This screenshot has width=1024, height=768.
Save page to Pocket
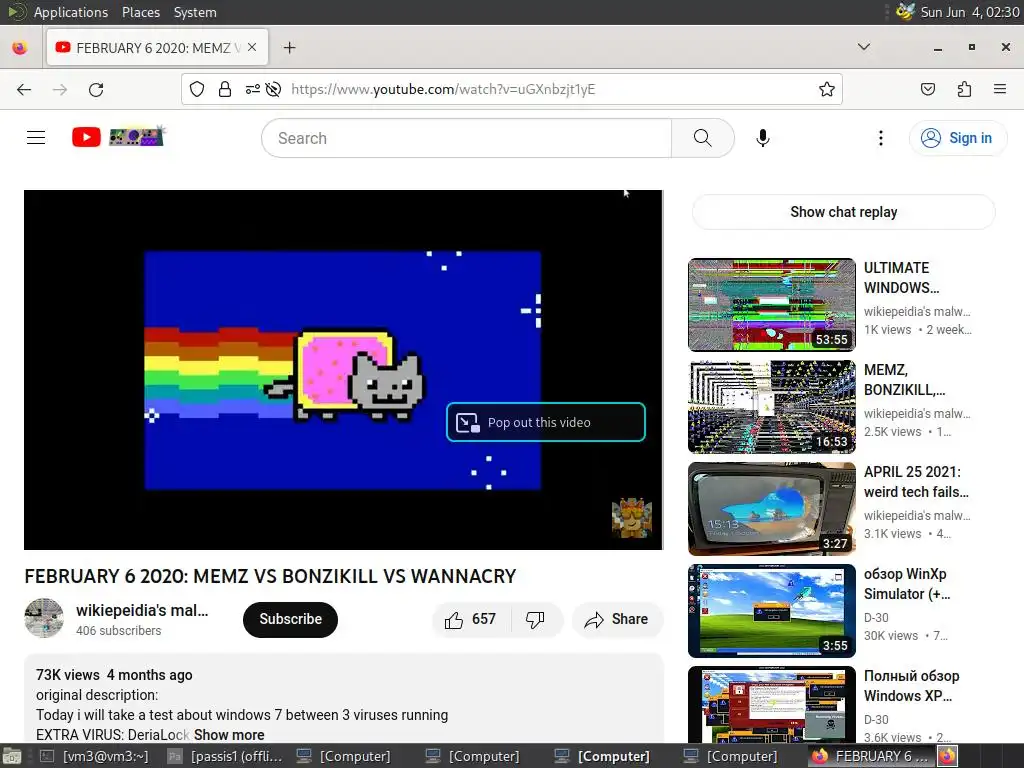click(x=928, y=89)
